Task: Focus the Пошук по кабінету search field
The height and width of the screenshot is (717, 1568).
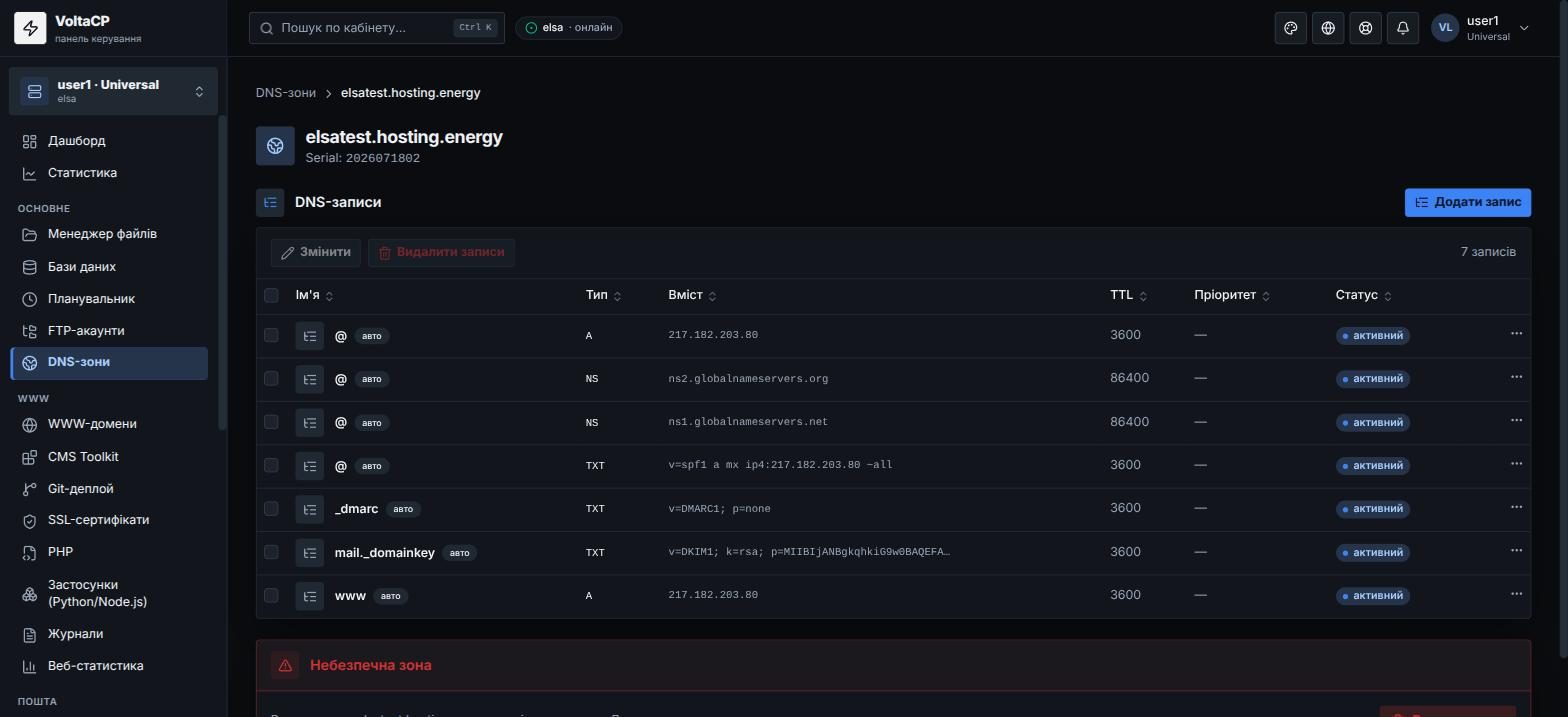Action: coord(377,28)
